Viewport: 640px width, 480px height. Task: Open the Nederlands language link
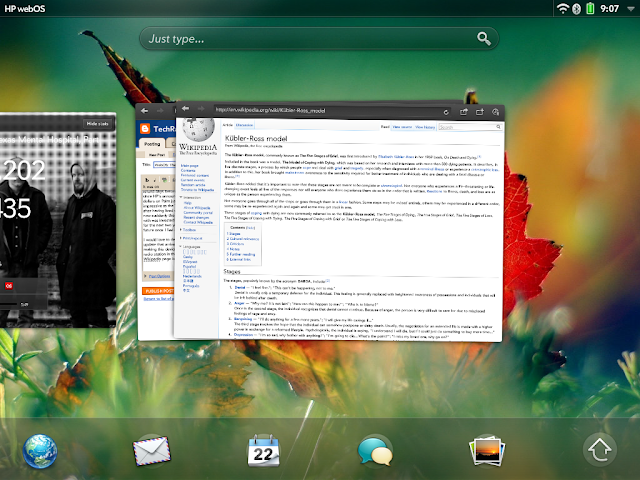click(x=192, y=276)
